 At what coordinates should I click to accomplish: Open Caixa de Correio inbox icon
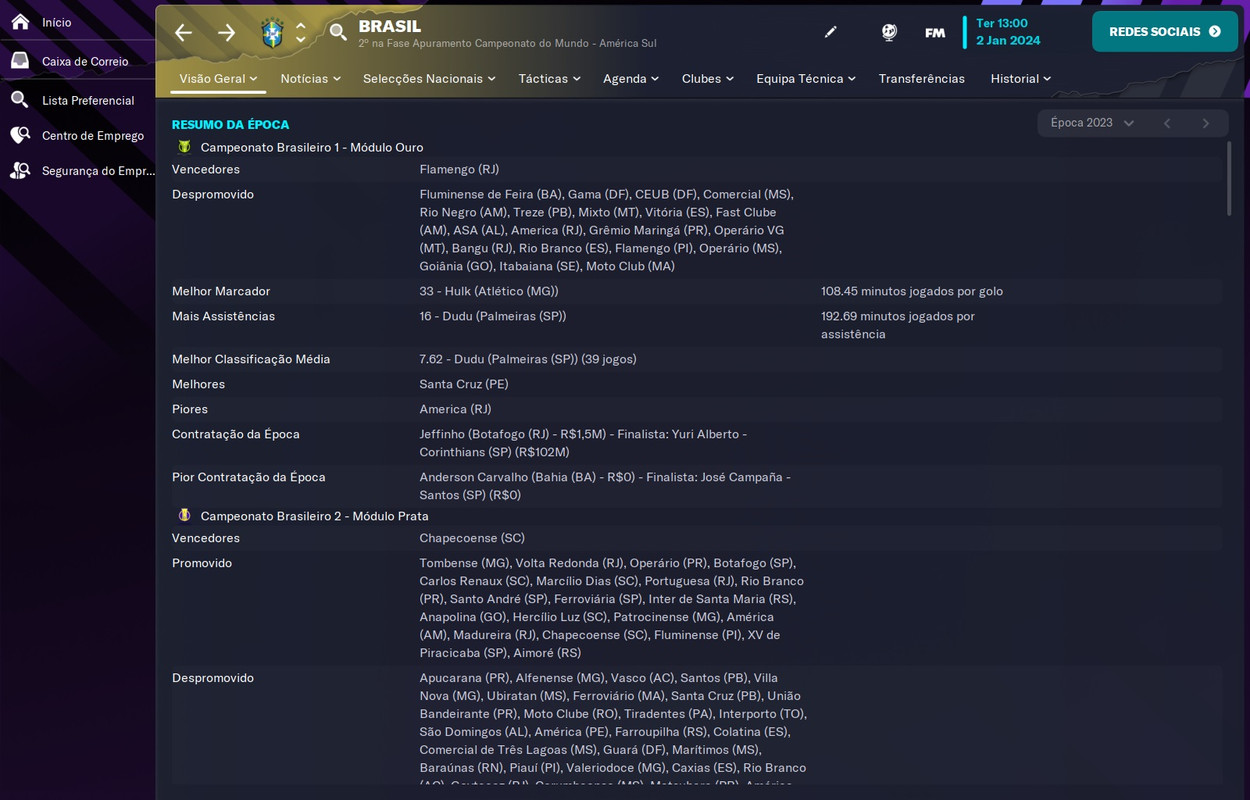coord(20,61)
